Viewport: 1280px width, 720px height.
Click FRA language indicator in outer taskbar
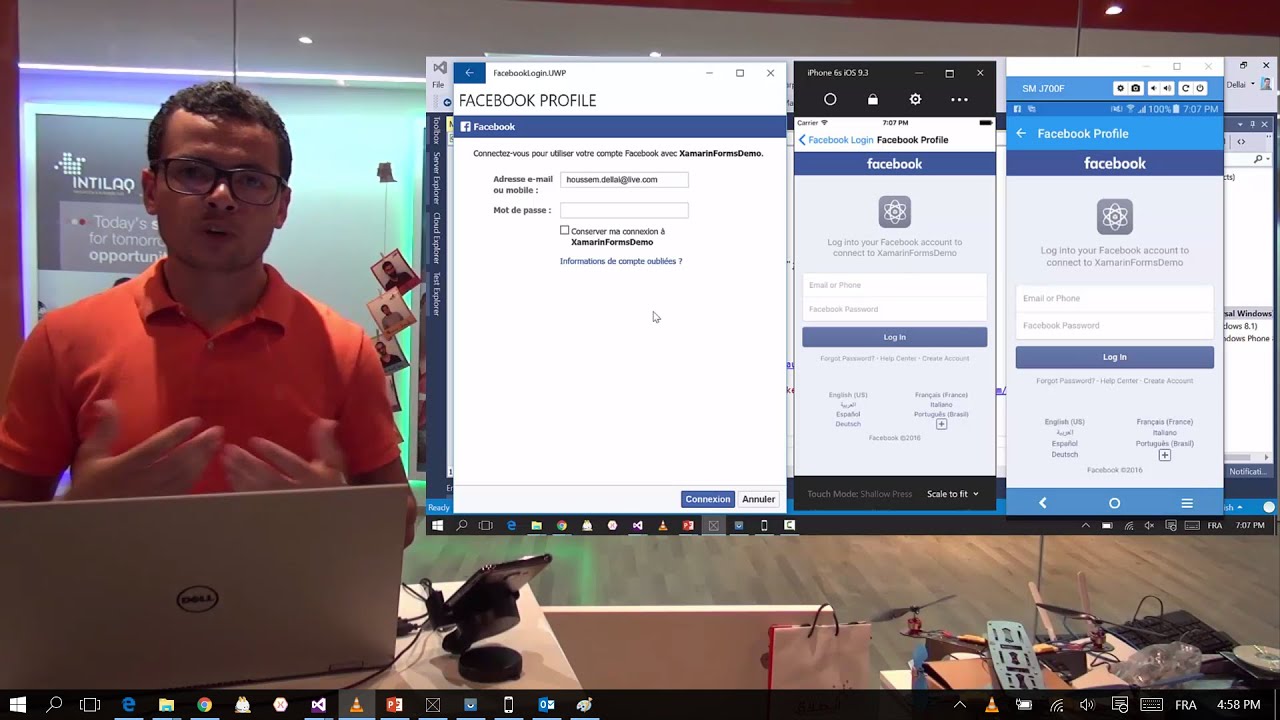[1185, 705]
